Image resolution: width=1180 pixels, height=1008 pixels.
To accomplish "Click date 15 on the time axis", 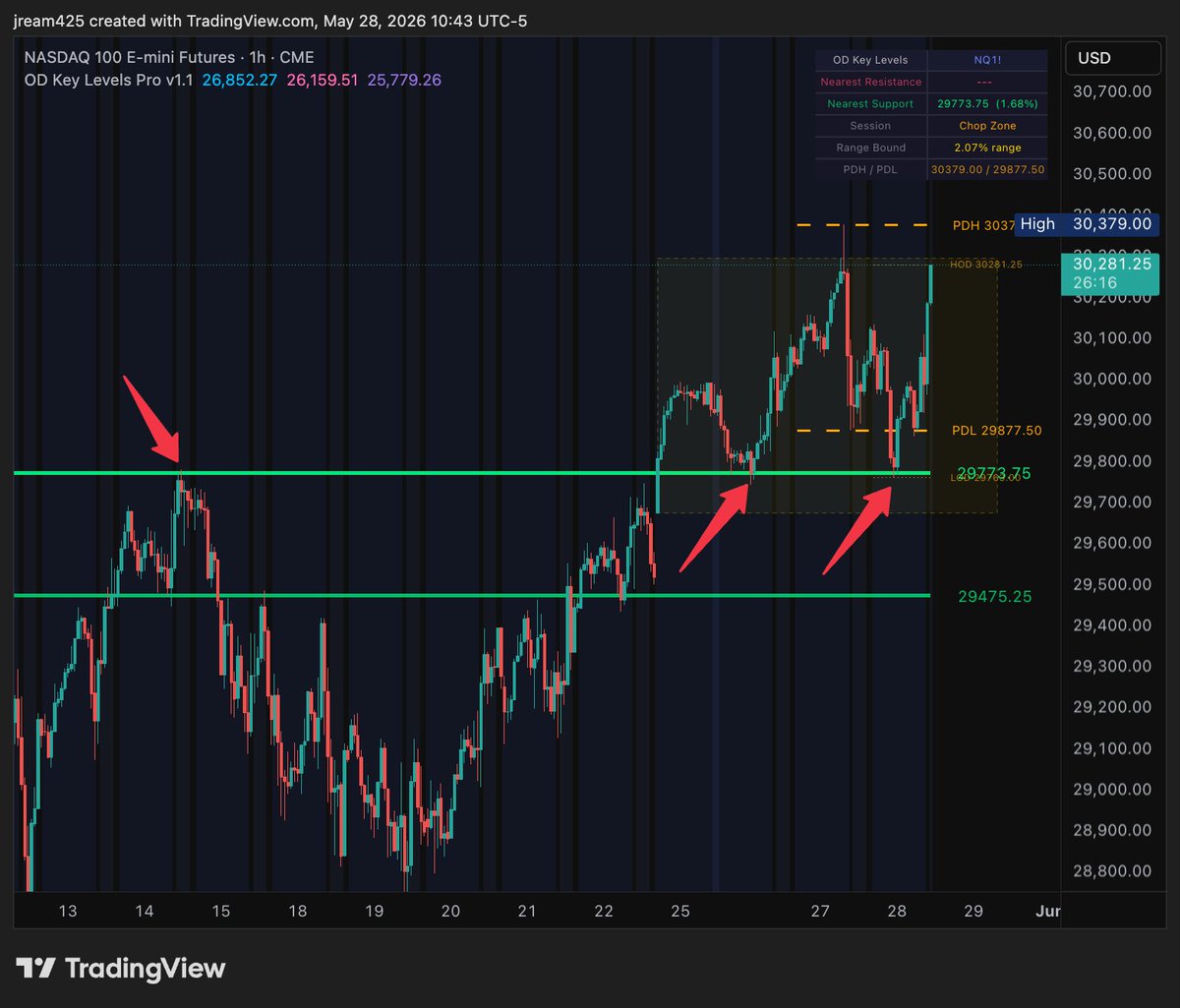I will tap(221, 912).
